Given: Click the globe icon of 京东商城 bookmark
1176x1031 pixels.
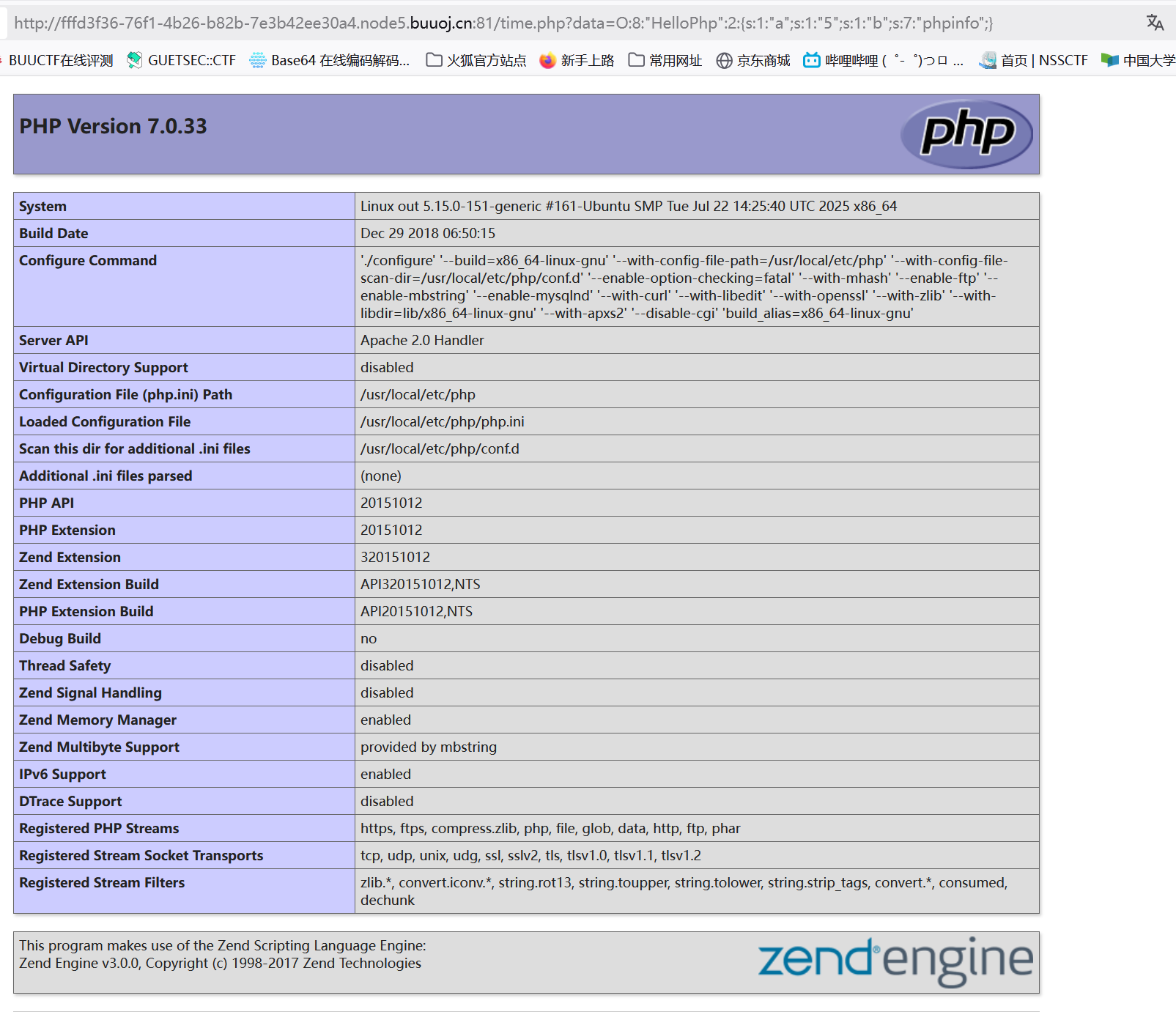Looking at the screenshot, I should click(x=724, y=60).
